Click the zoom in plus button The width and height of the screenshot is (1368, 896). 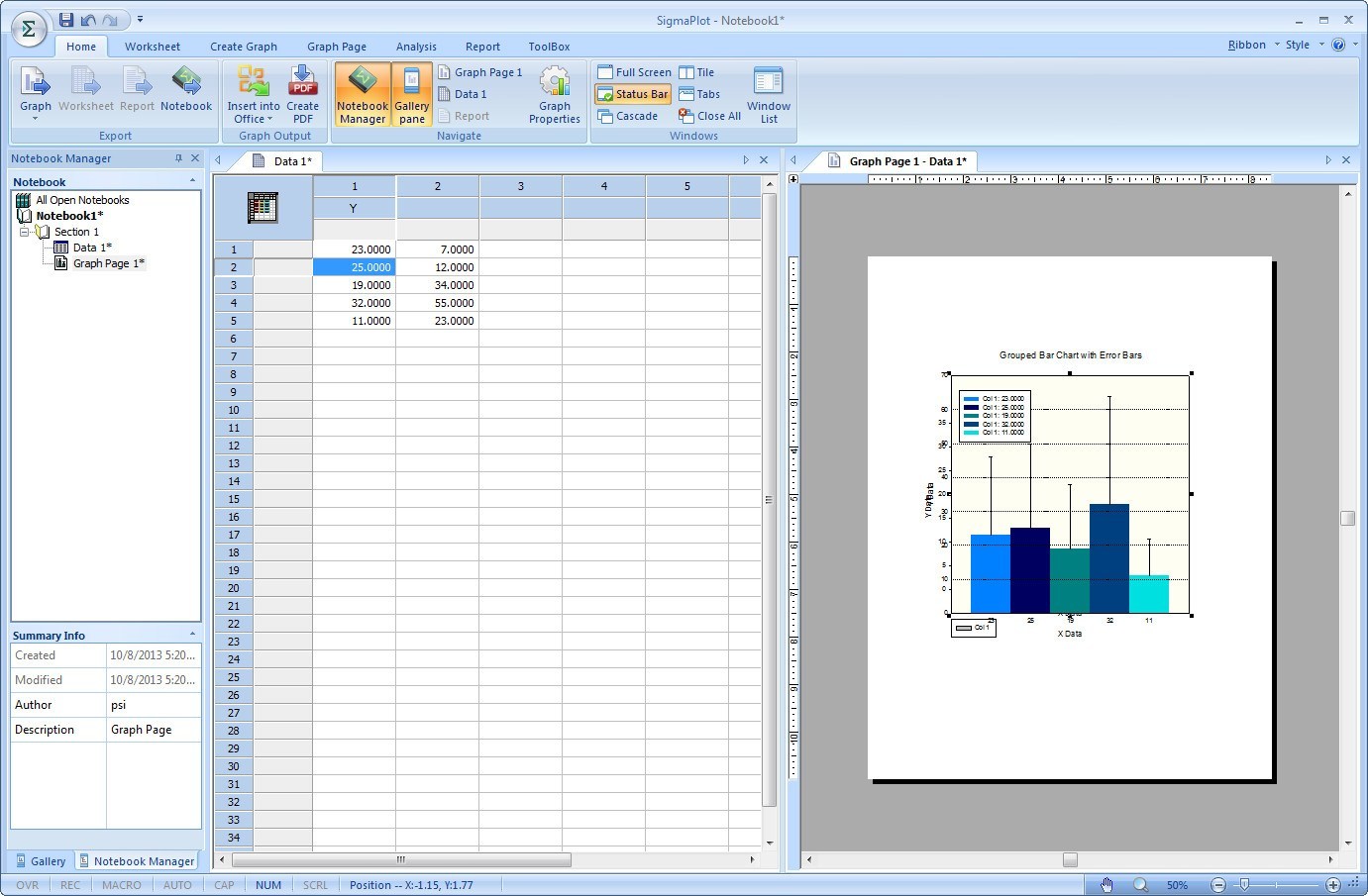1333,885
